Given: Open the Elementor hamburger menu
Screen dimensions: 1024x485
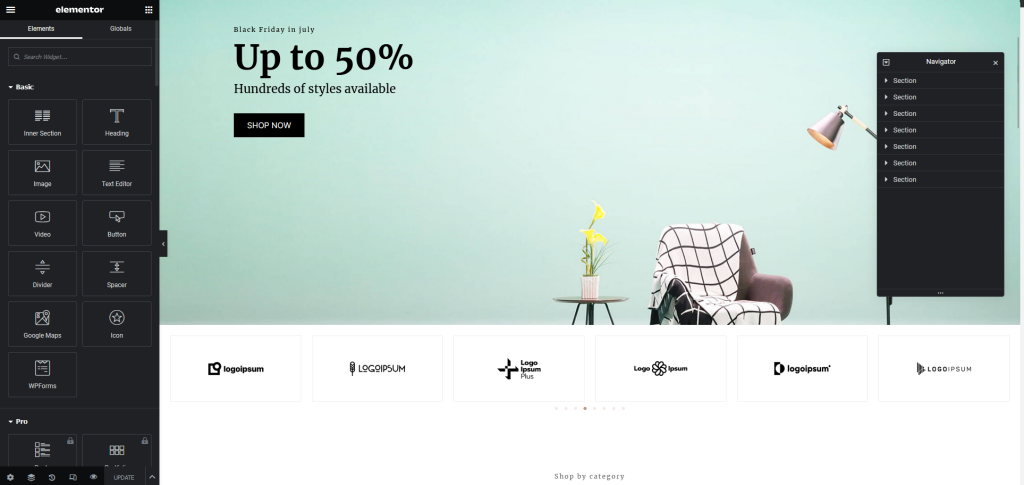Looking at the screenshot, I should tap(10, 10).
